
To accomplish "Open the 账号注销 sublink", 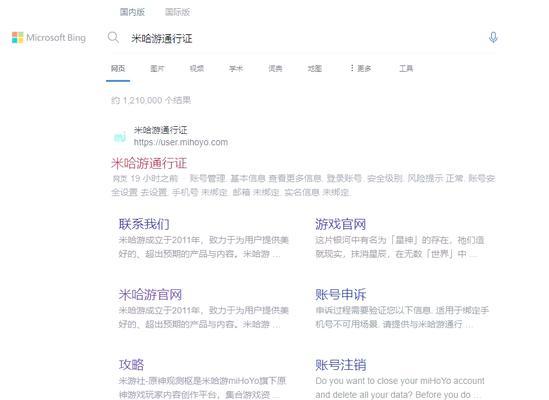I will click(x=341, y=365).
